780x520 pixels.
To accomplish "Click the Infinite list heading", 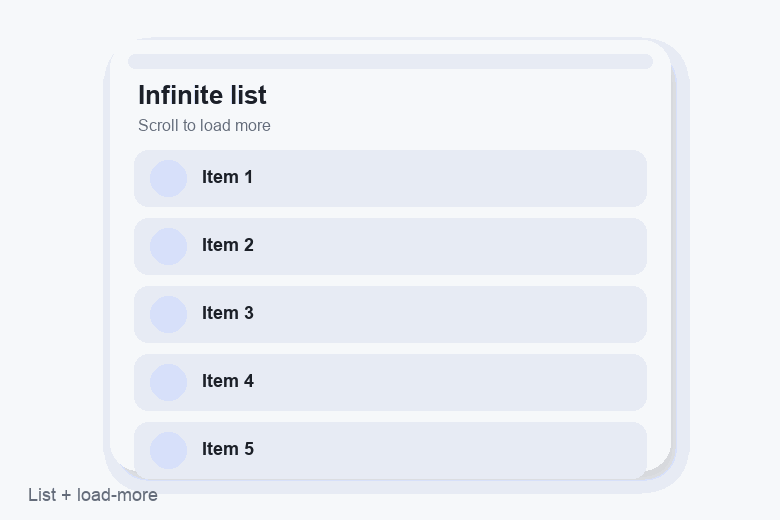I will (202, 95).
